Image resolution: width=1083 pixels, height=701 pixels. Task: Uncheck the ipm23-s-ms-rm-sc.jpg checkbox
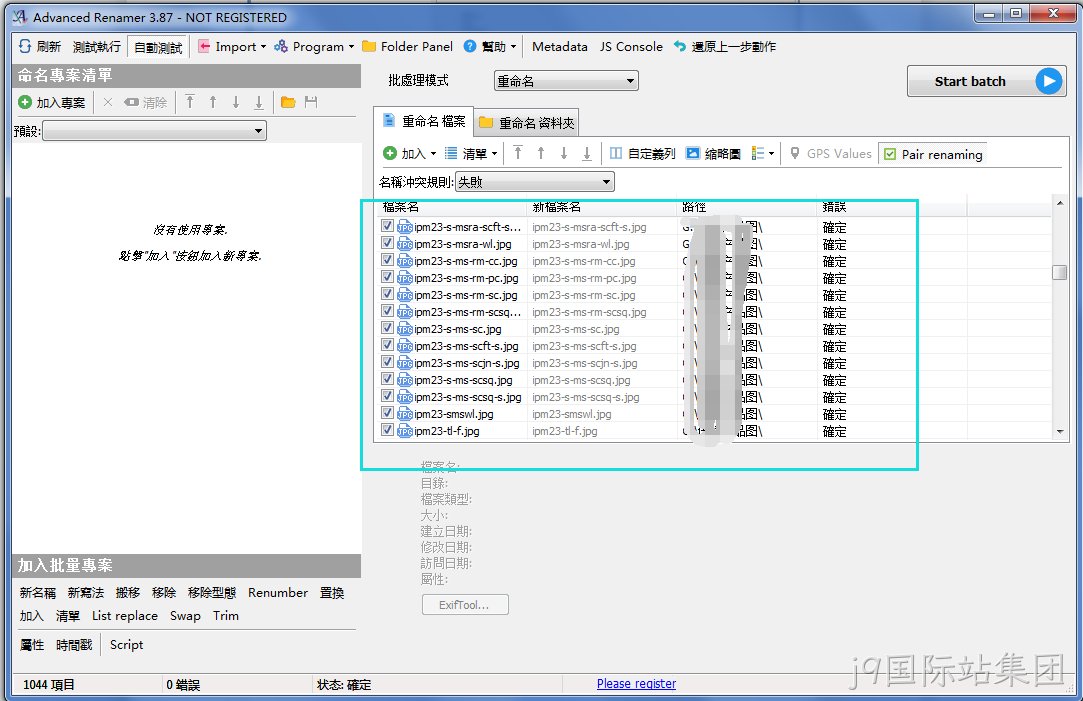tap(387, 294)
